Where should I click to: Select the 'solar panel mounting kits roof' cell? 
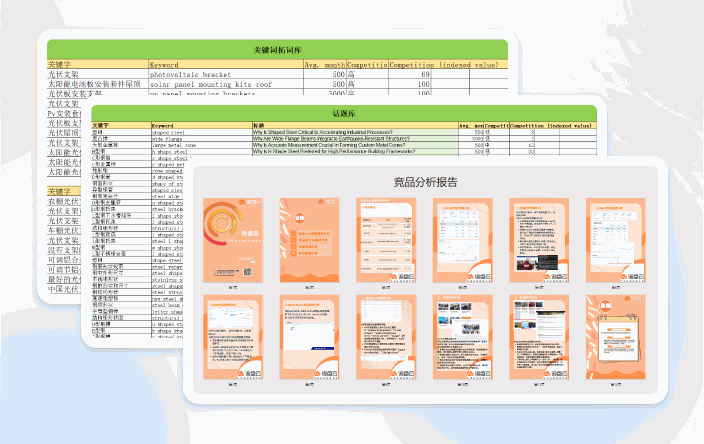coord(226,84)
